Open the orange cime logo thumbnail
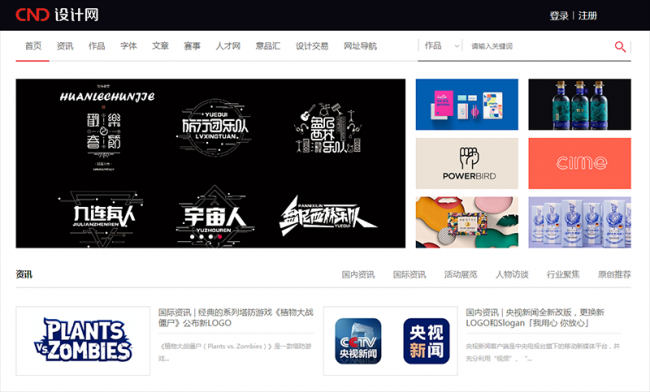The width and height of the screenshot is (650, 392). tap(580, 163)
